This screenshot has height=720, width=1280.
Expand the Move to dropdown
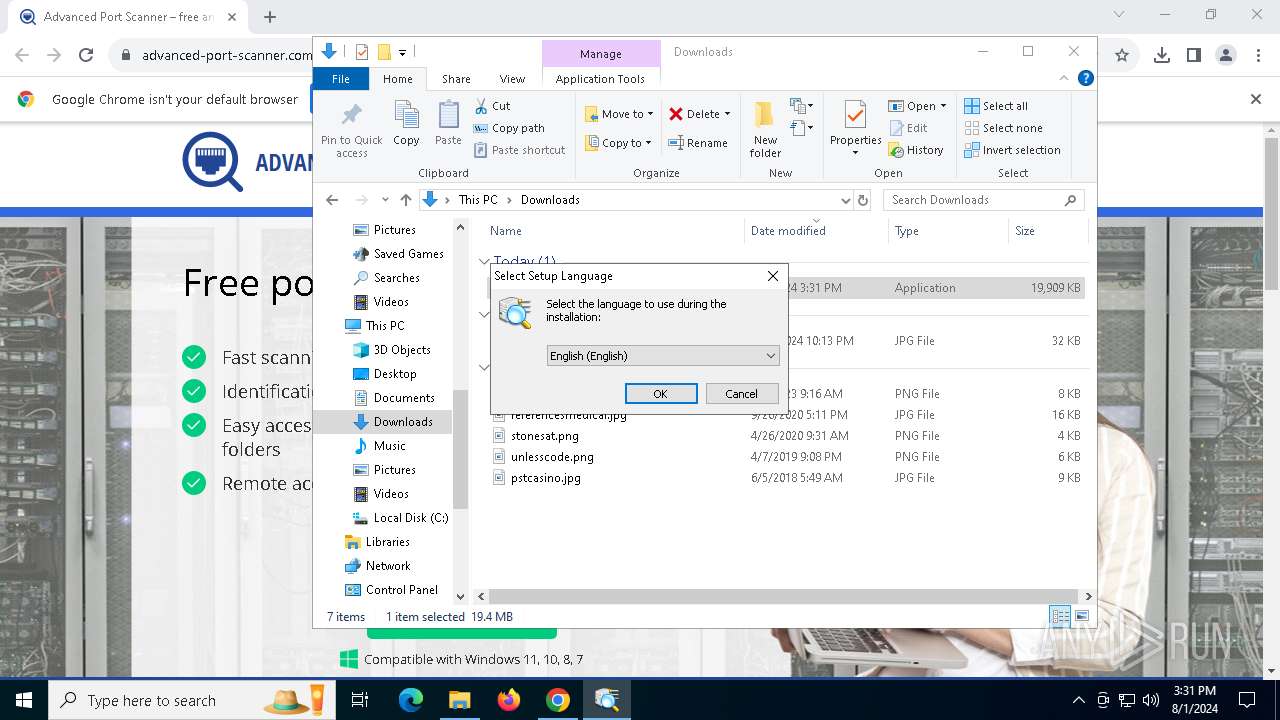(x=650, y=114)
